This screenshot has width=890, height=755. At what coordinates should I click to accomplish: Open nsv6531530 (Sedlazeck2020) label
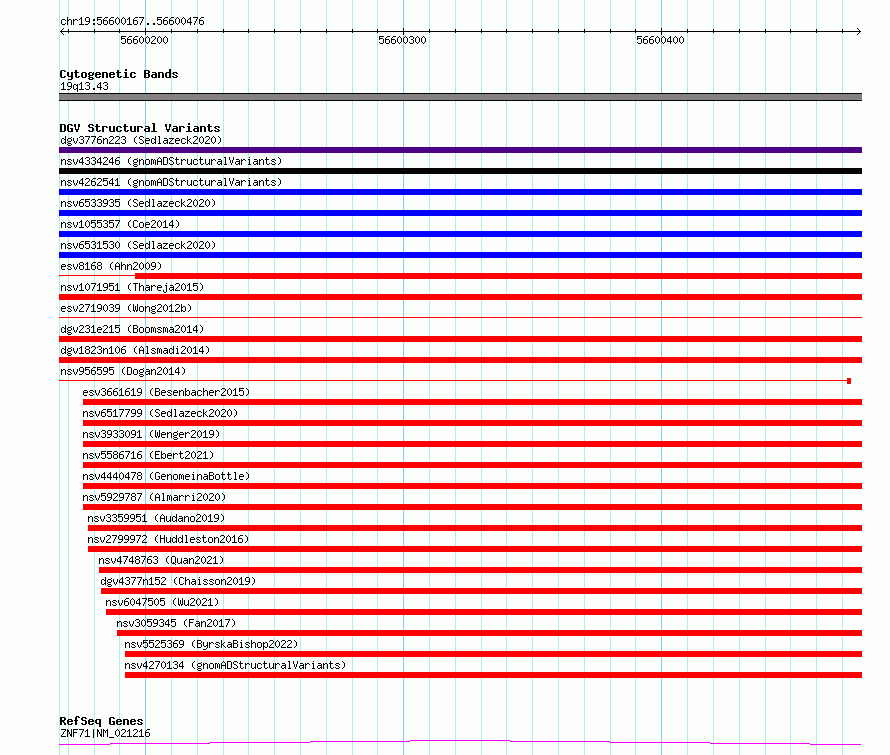pyautogui.click(x=138, y=245)
